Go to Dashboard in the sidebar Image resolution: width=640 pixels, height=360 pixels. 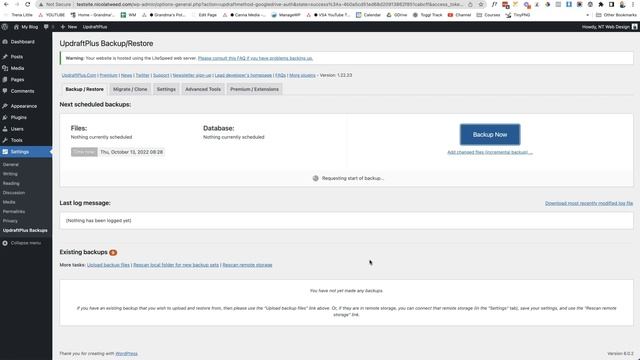point(22,42)
